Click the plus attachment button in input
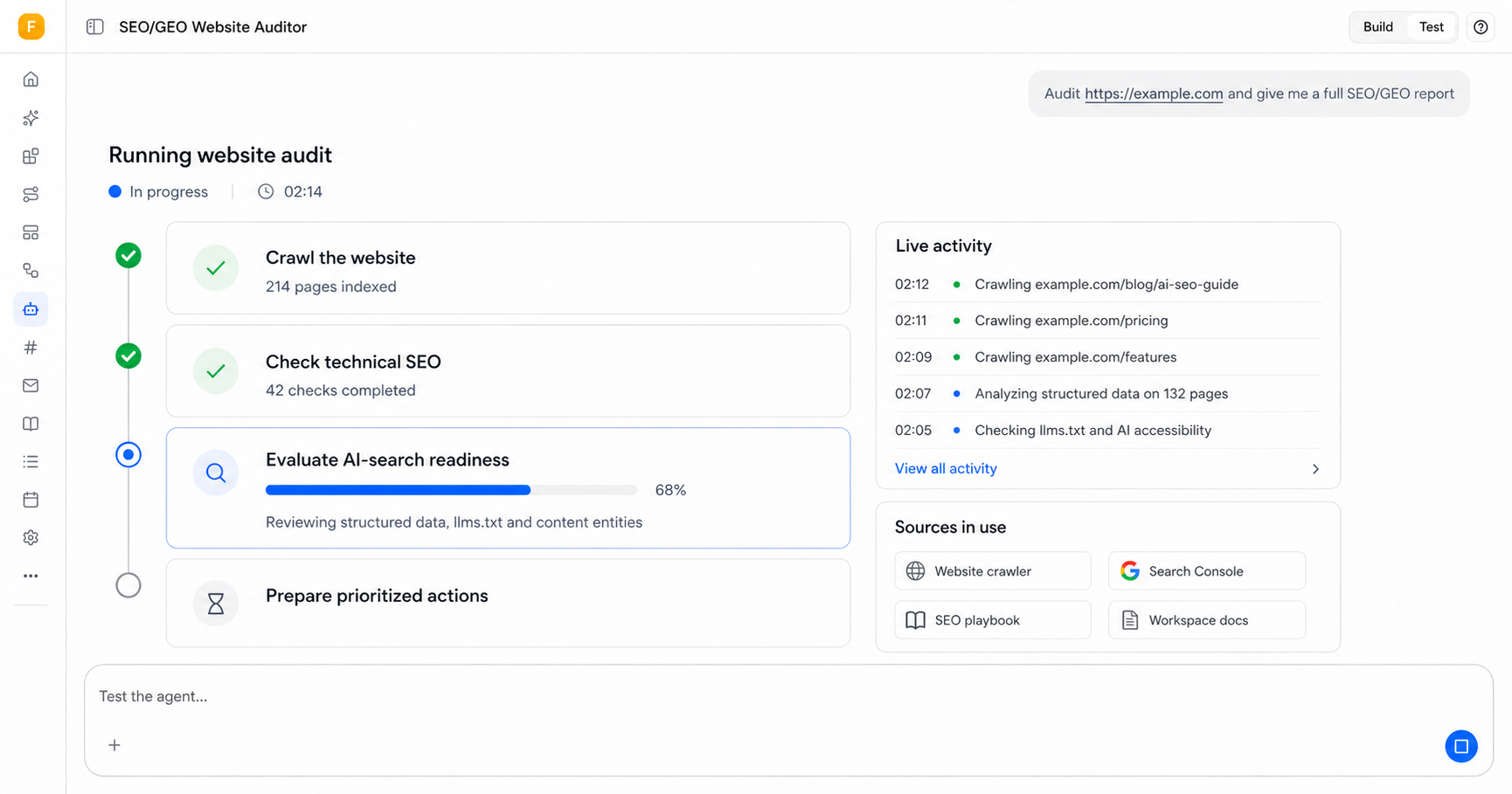 point(114,745)
